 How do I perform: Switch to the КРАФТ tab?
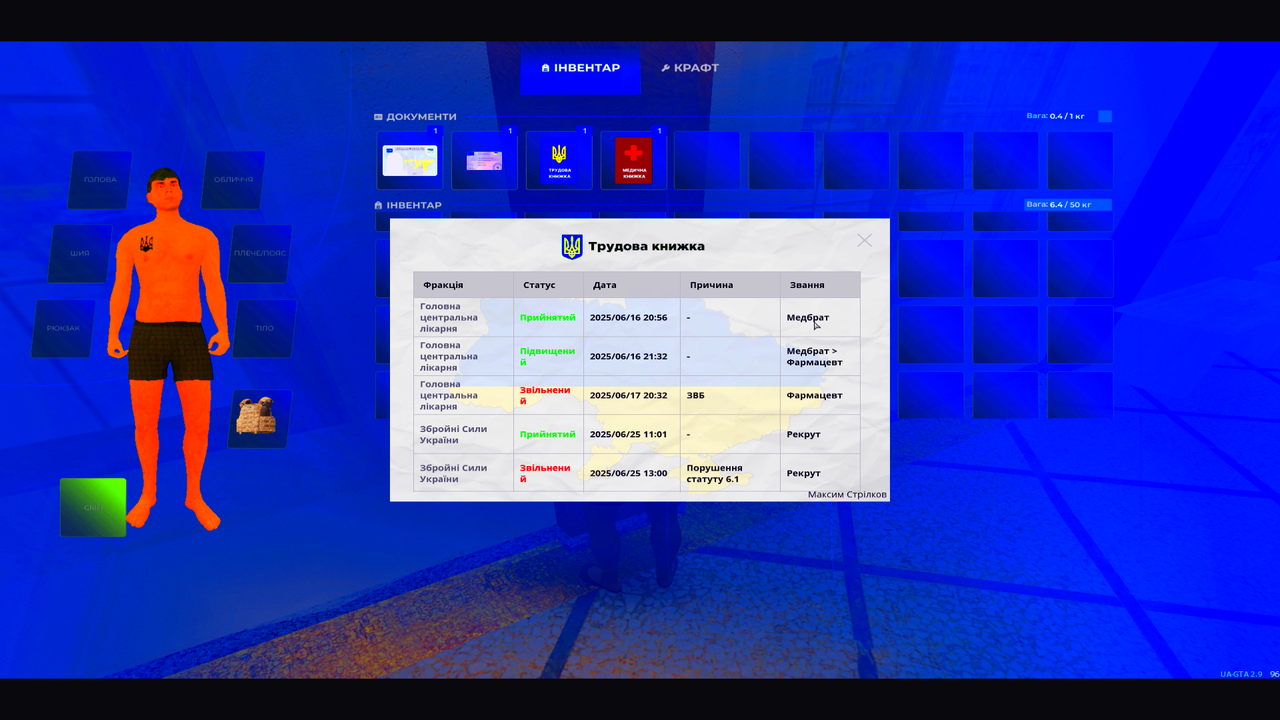[x=690, y=68]
